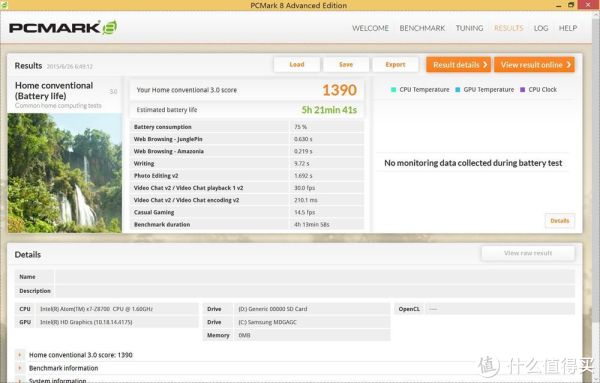The height and width of the screenshot is (383, 600).
Task: Switch to the Benchmark tab
Action: pyautogui.click(x=422, y=28)
